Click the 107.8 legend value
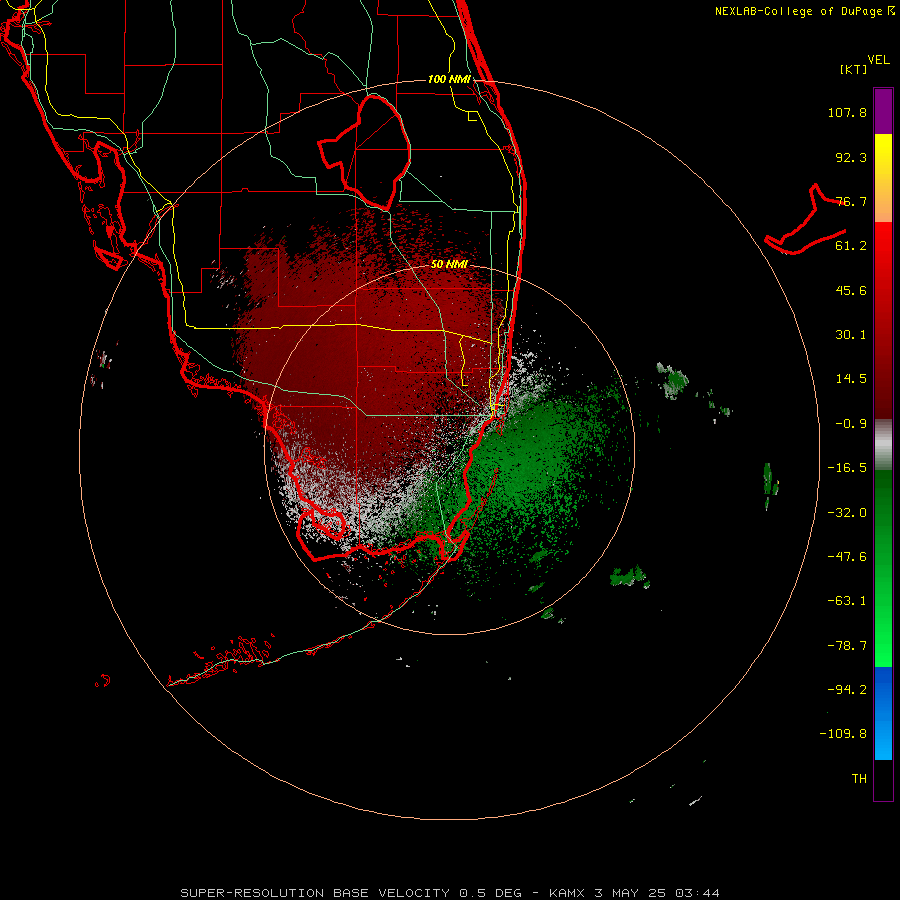The width and height of the screenshot is (900, 900). tap(847, 112)
